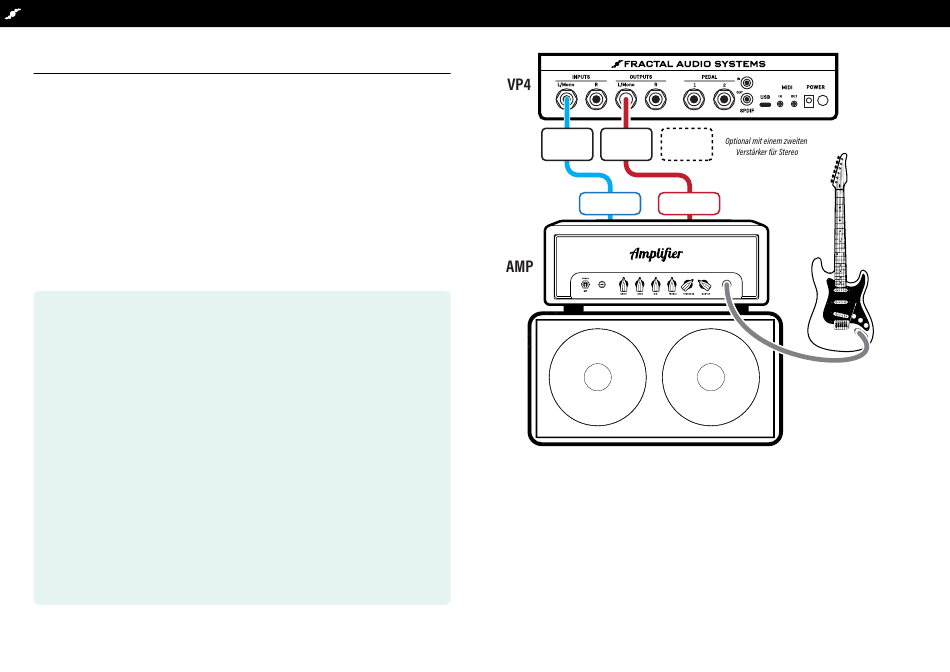The width and height of the screenshot is (950, 672).
Task: Click the 'USB' label on the VP4
Action: tap(765, 97)
